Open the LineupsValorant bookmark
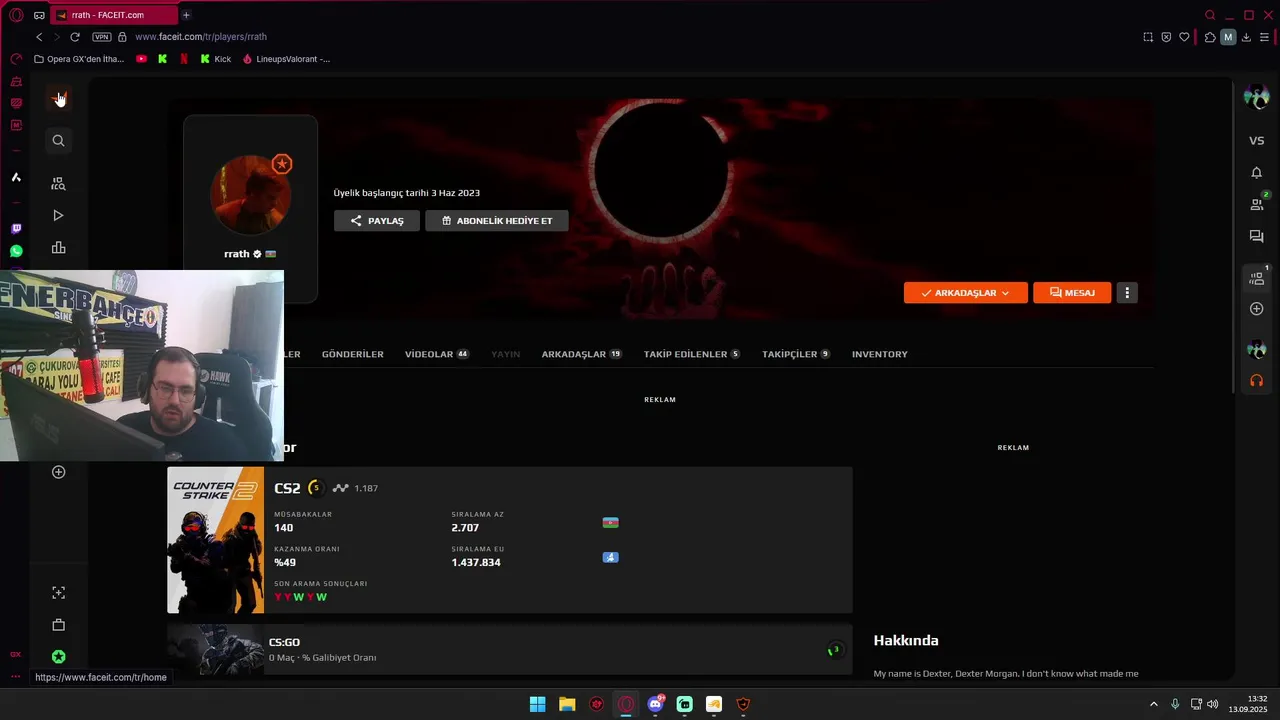 pyautogui.click(x=286, y=59)
